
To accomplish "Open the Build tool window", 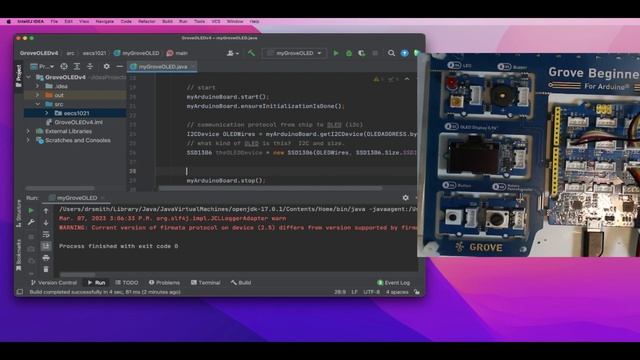I will [241, 282].
